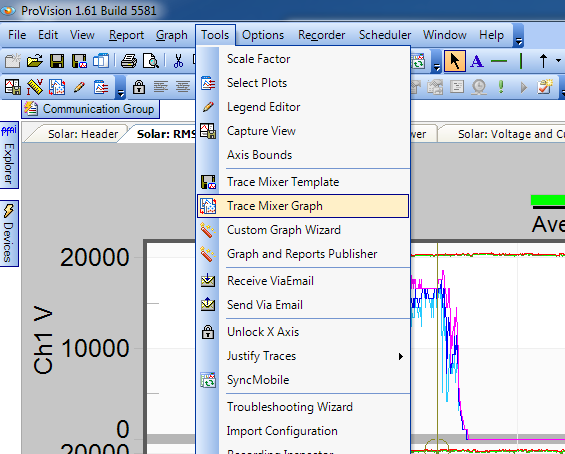Click the Select Plots toolbar icon
This screenshot has height=454, width=565.
[101, 87]
